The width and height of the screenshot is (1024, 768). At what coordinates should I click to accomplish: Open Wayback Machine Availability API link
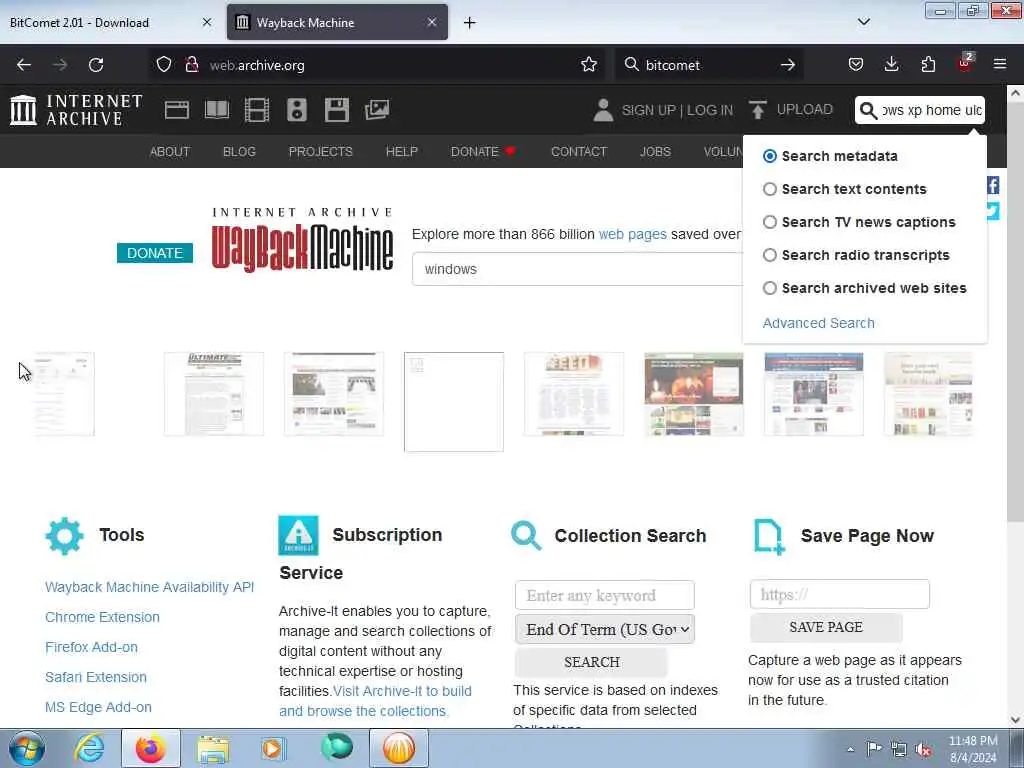click(150, 587)
